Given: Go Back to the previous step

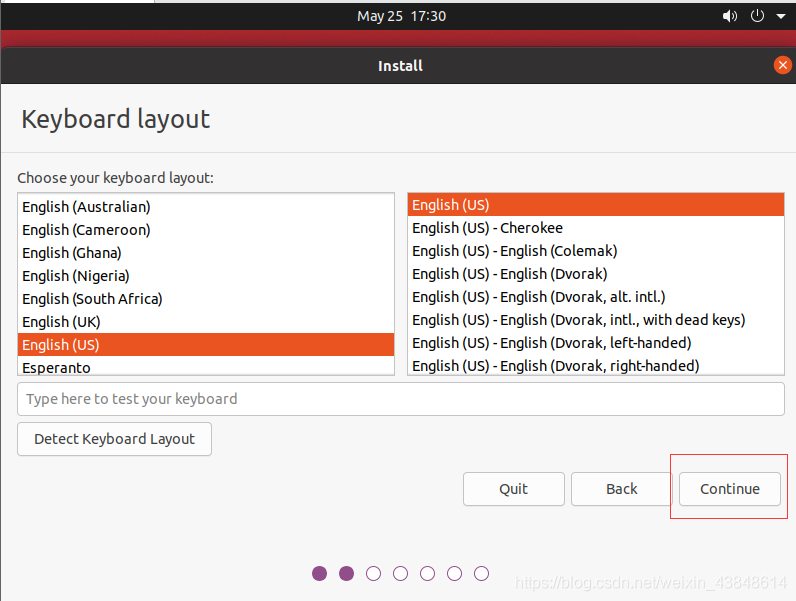Looking at the screenshot, I should point(621,489).
